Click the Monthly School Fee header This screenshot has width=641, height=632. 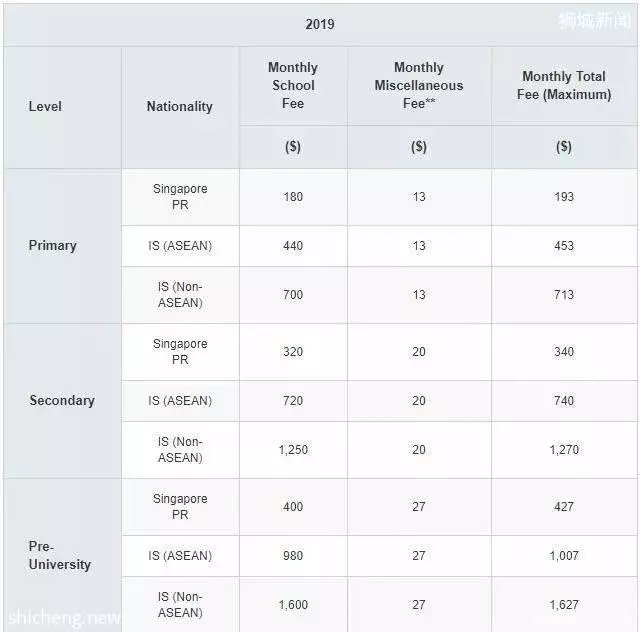293,85
